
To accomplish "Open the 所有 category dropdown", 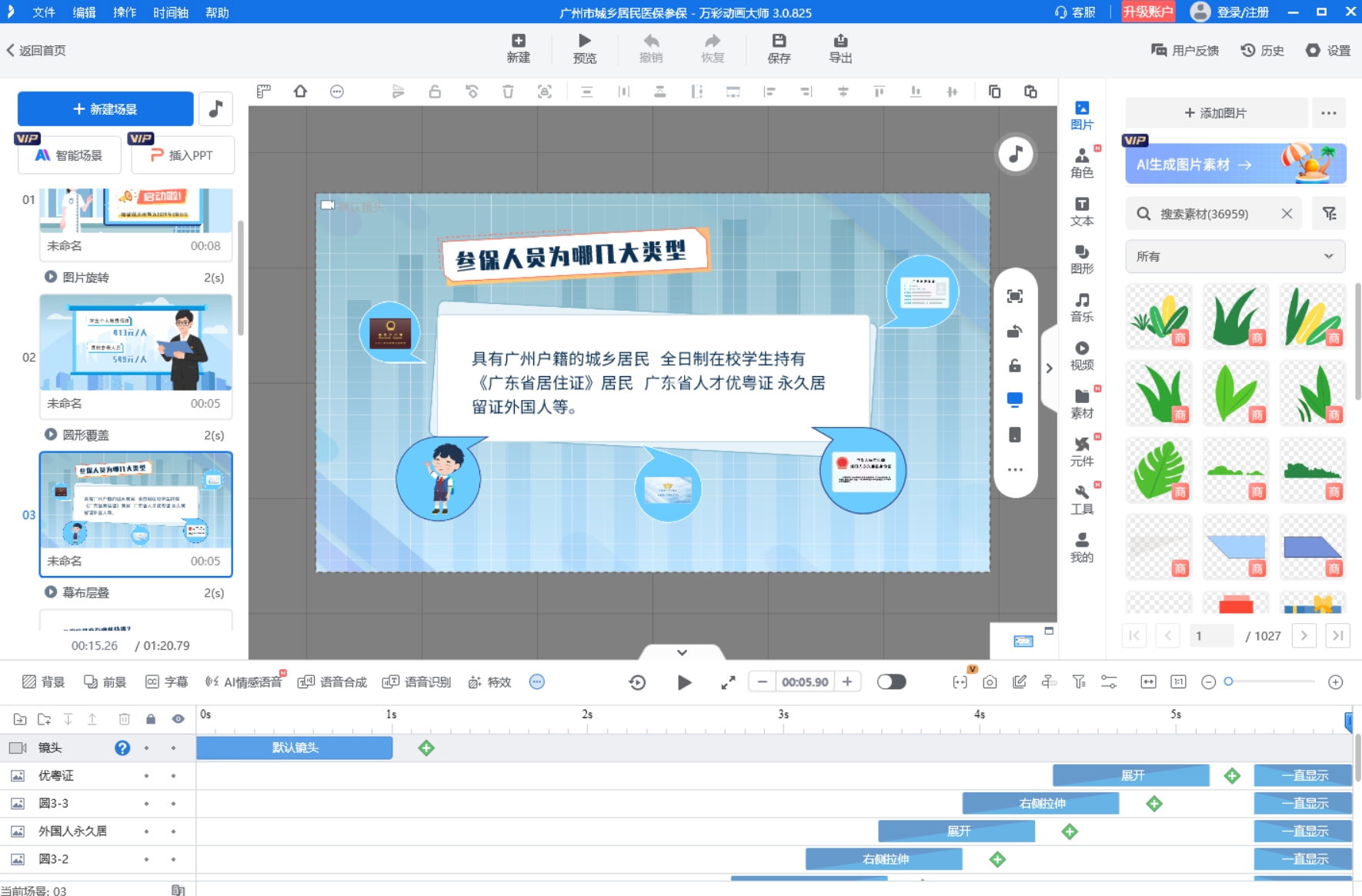I will [x=1234, y=256].
